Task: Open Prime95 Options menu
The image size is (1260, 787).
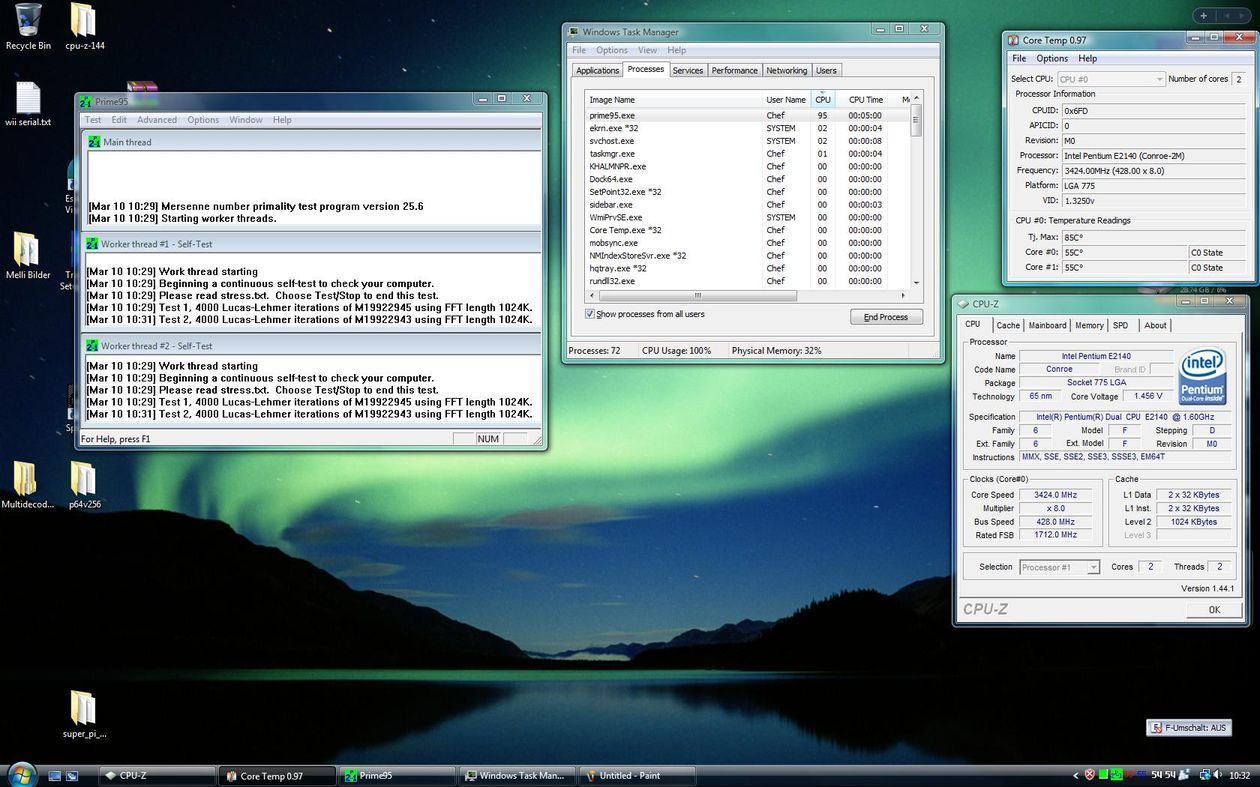Action: click(x=203, y=120)
